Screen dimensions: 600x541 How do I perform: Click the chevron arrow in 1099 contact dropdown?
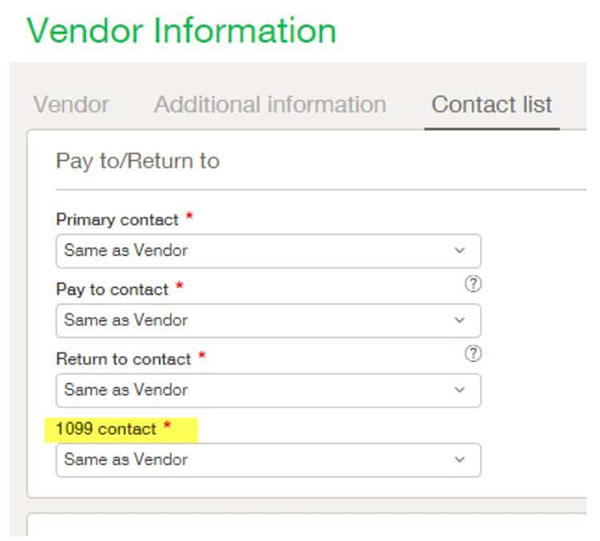(460, 460)
